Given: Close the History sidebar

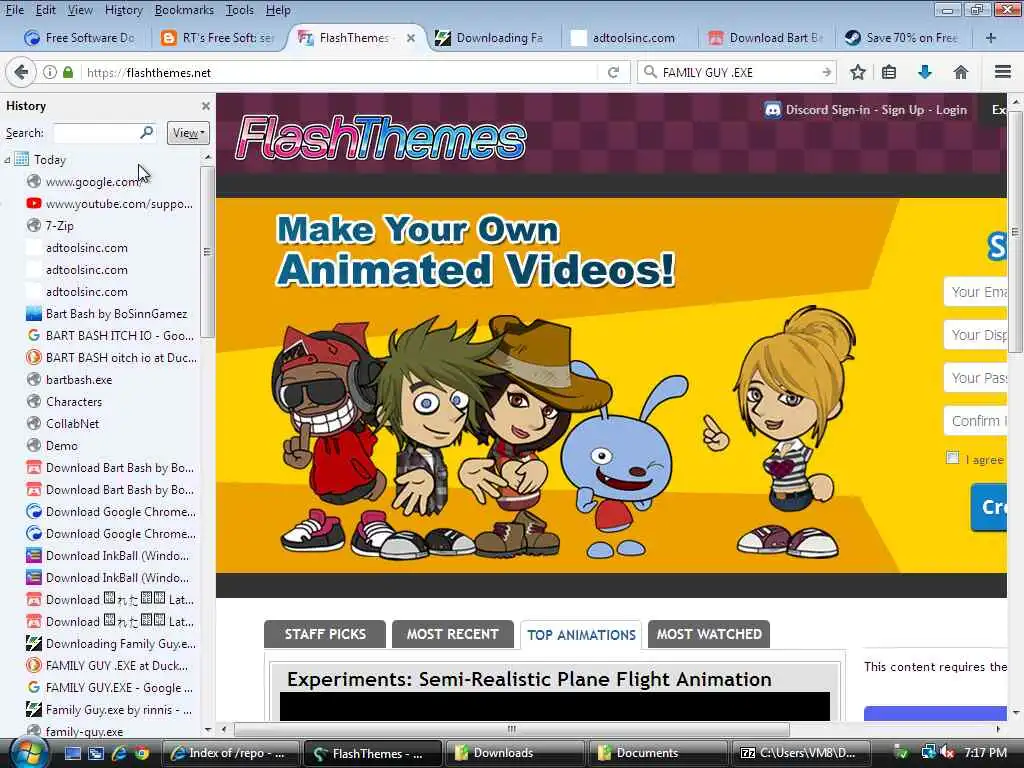Looking at the screenshot, I should click(206, 106).
